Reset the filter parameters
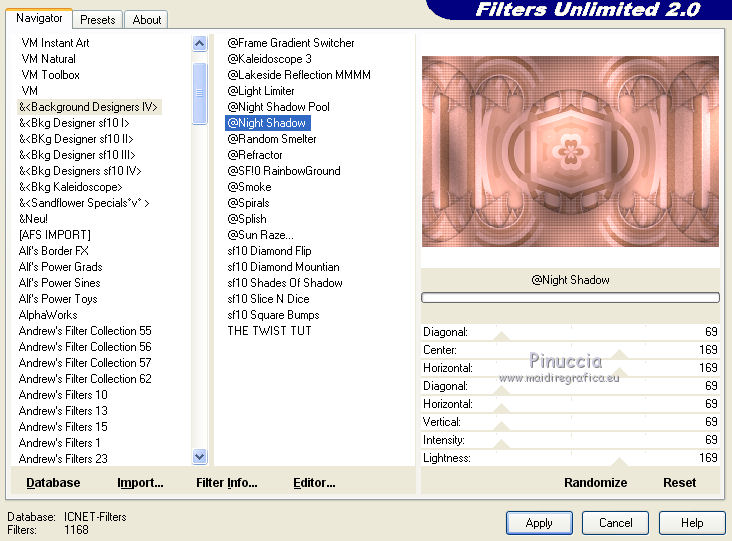Image resolution: width=732 pixels, height=541 pixels. (x=679, y=483)
